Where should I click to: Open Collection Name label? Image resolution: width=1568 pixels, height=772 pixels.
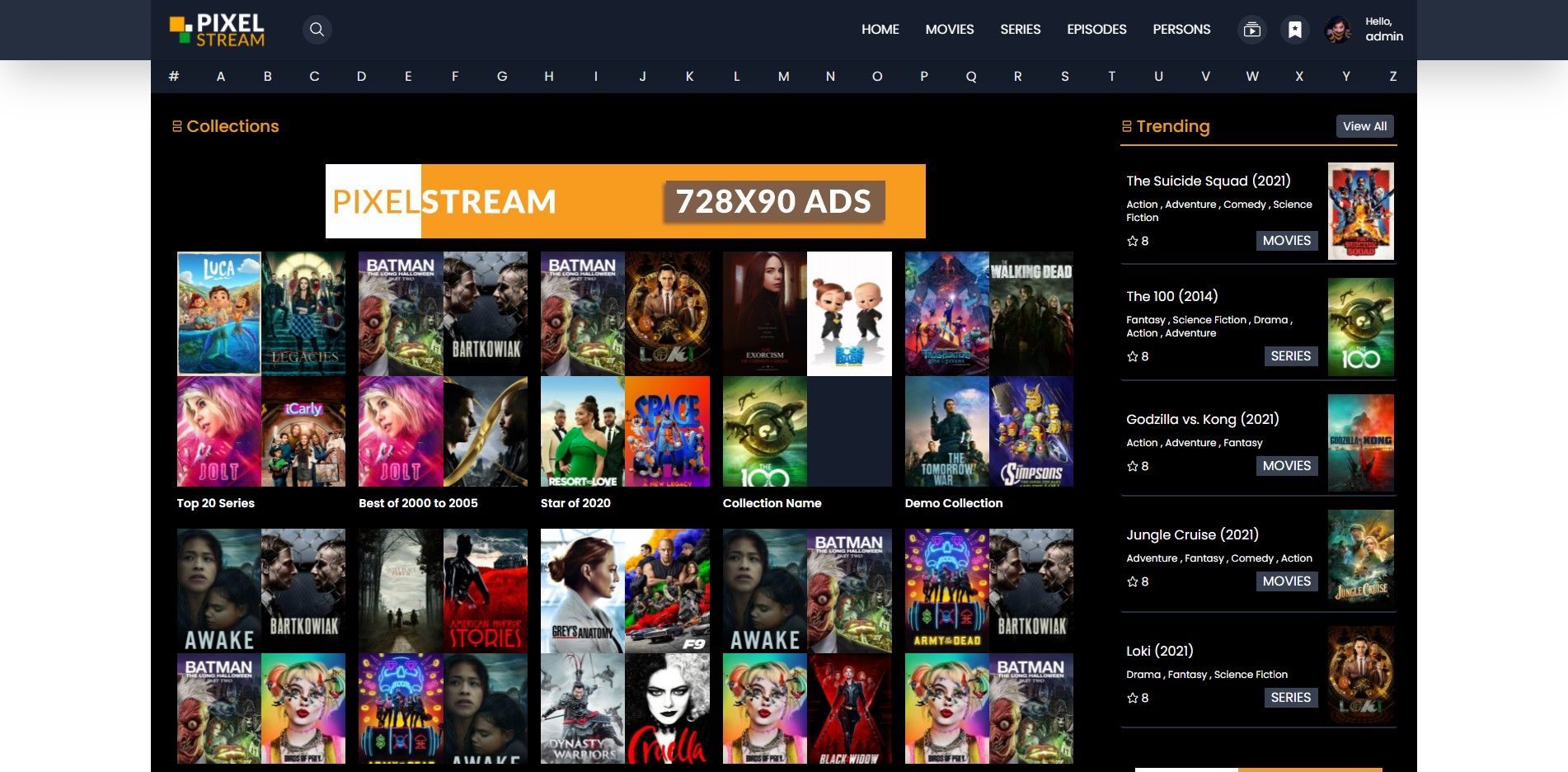coord(772,503)
